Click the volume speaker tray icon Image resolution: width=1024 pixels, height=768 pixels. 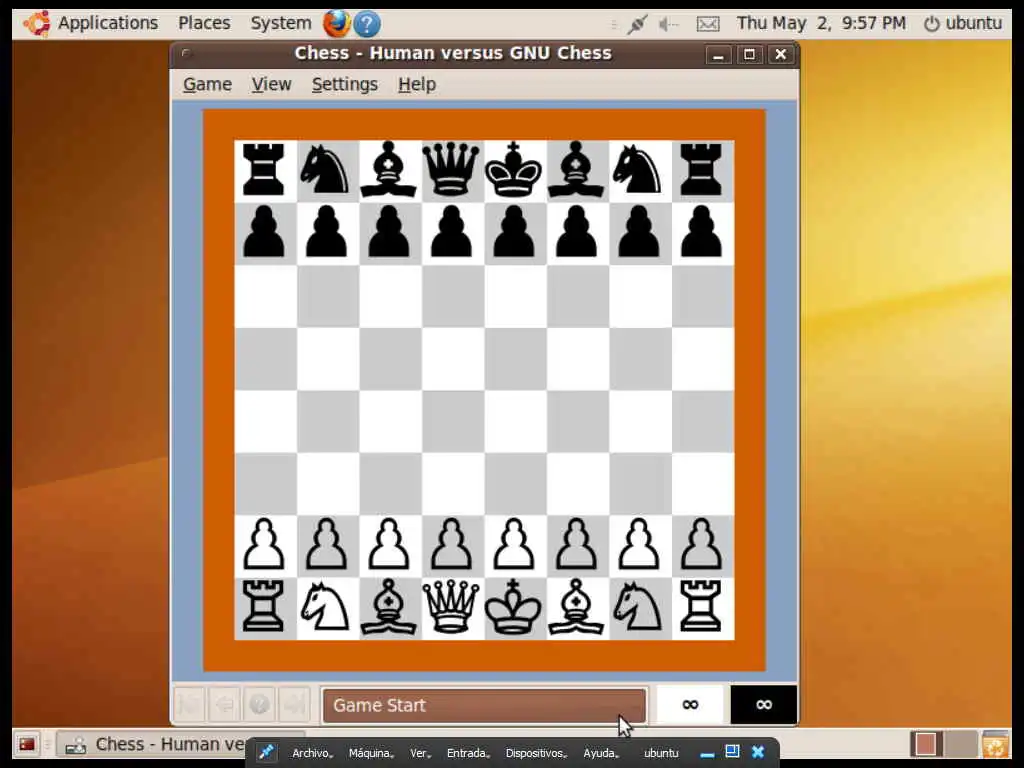click(668, 25)
